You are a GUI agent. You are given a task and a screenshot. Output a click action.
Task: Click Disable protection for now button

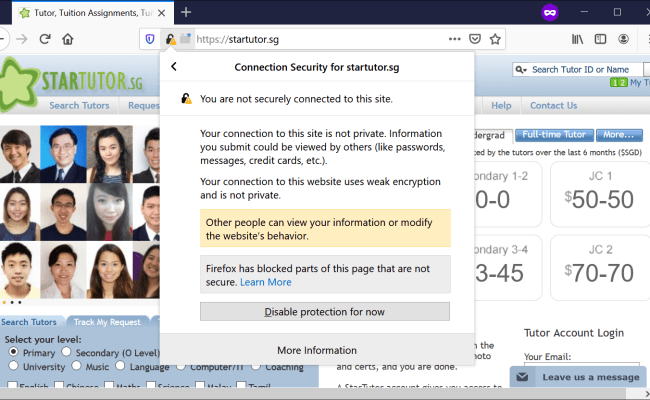pos(325,311)
